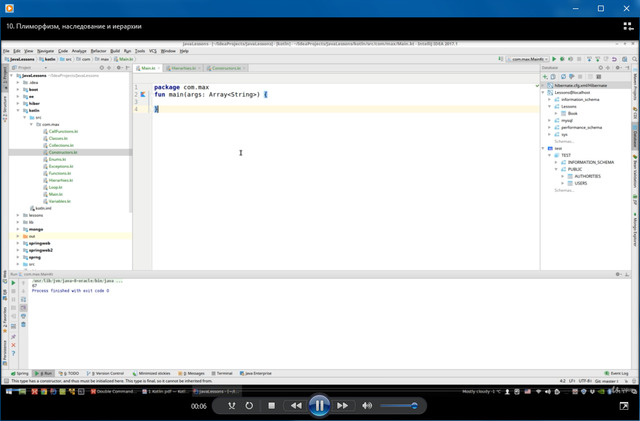
Task: Adjust the media player volume slider
Action: tap(399, 405)
